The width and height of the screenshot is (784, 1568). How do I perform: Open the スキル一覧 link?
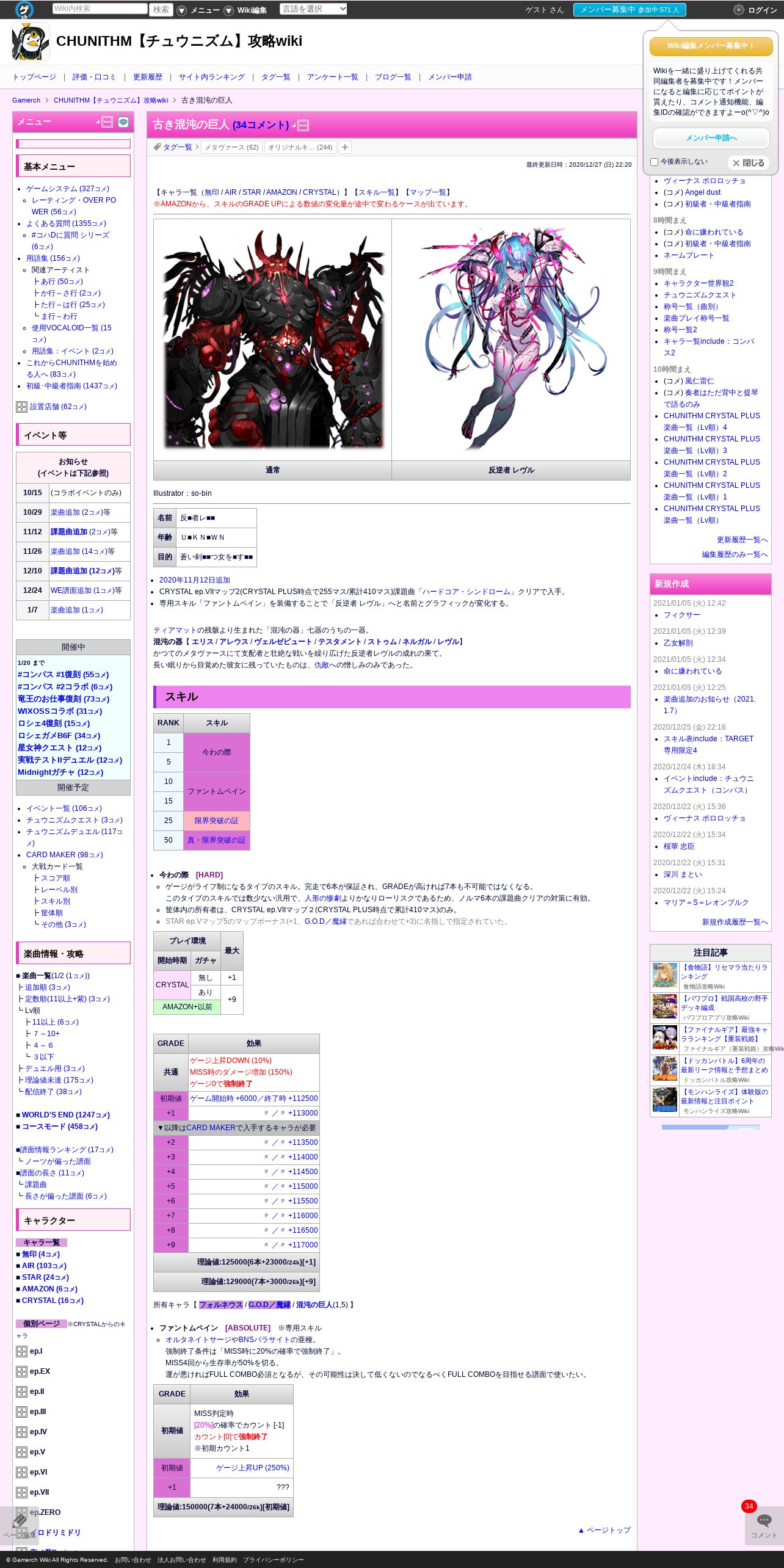coord(377,192)
